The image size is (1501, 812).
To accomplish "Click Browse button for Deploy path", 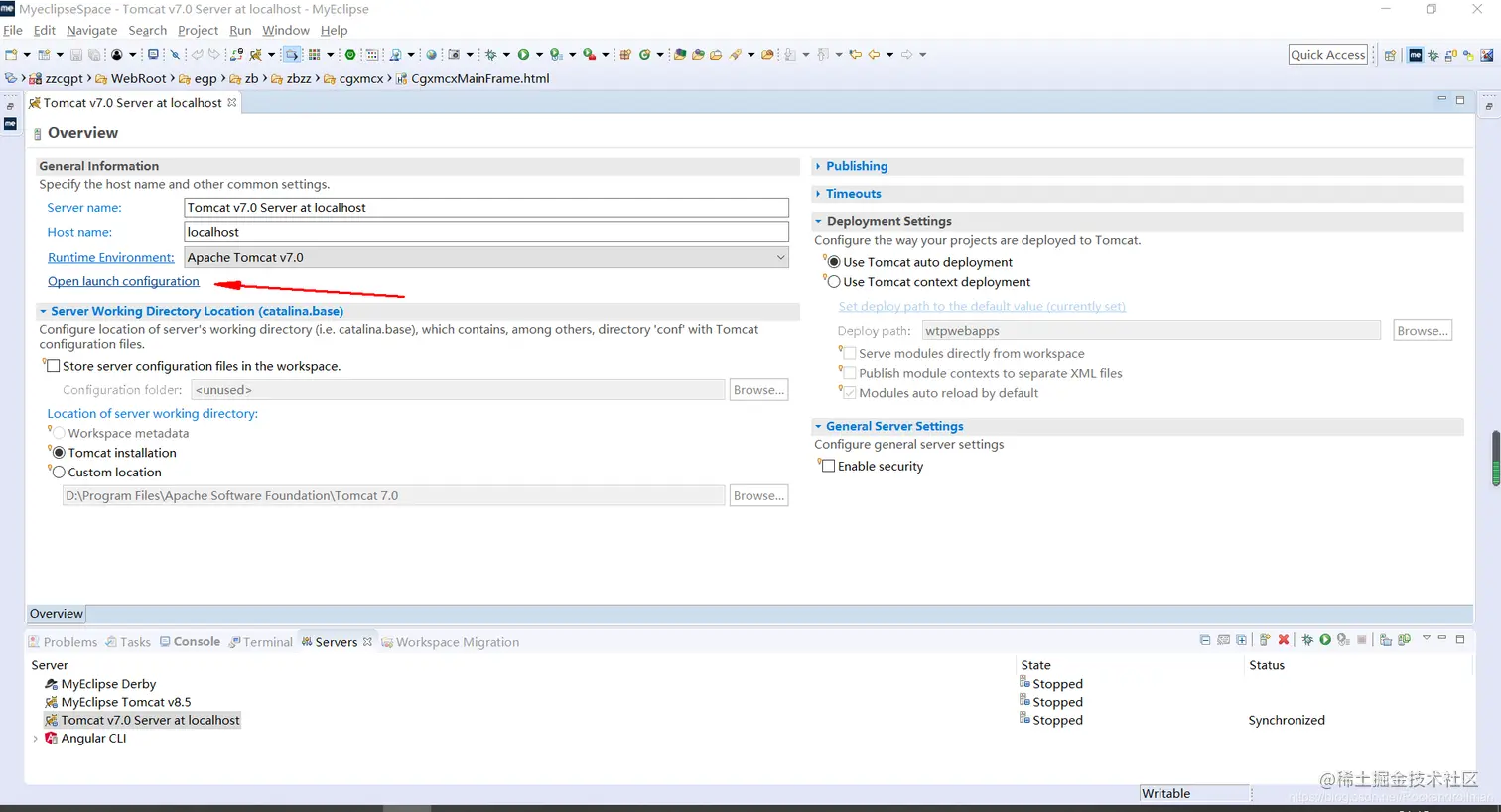I will pos(1423,331).
